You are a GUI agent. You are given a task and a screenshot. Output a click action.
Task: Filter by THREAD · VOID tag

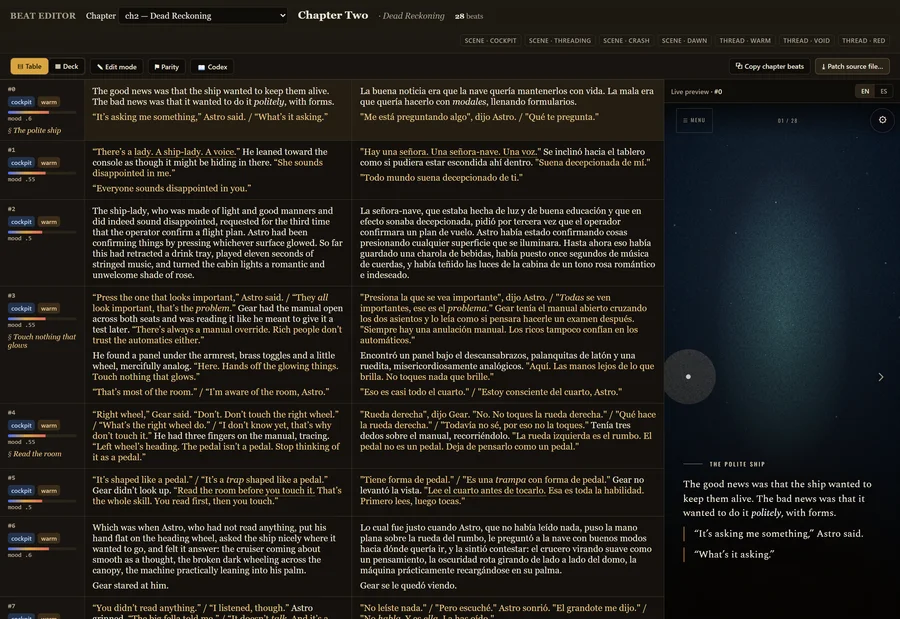(x=806, y=41)
